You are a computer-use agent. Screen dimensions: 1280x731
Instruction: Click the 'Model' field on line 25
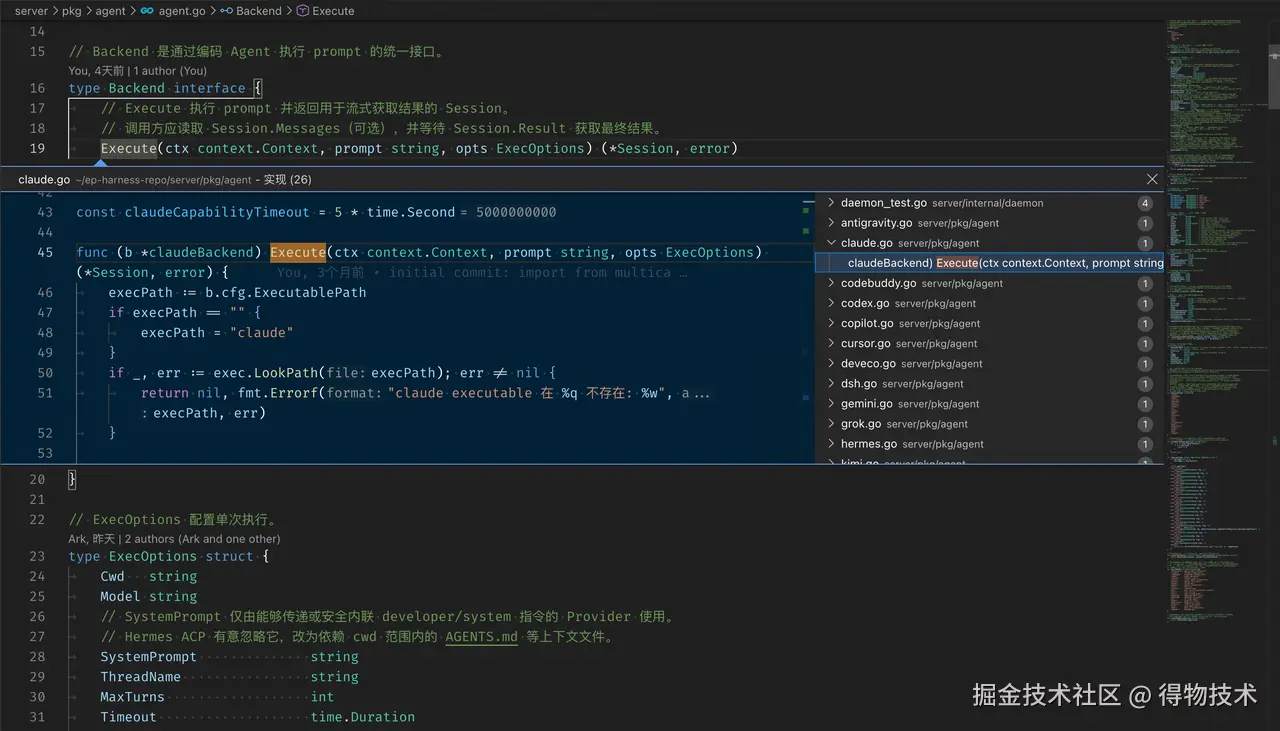[121, 596]
